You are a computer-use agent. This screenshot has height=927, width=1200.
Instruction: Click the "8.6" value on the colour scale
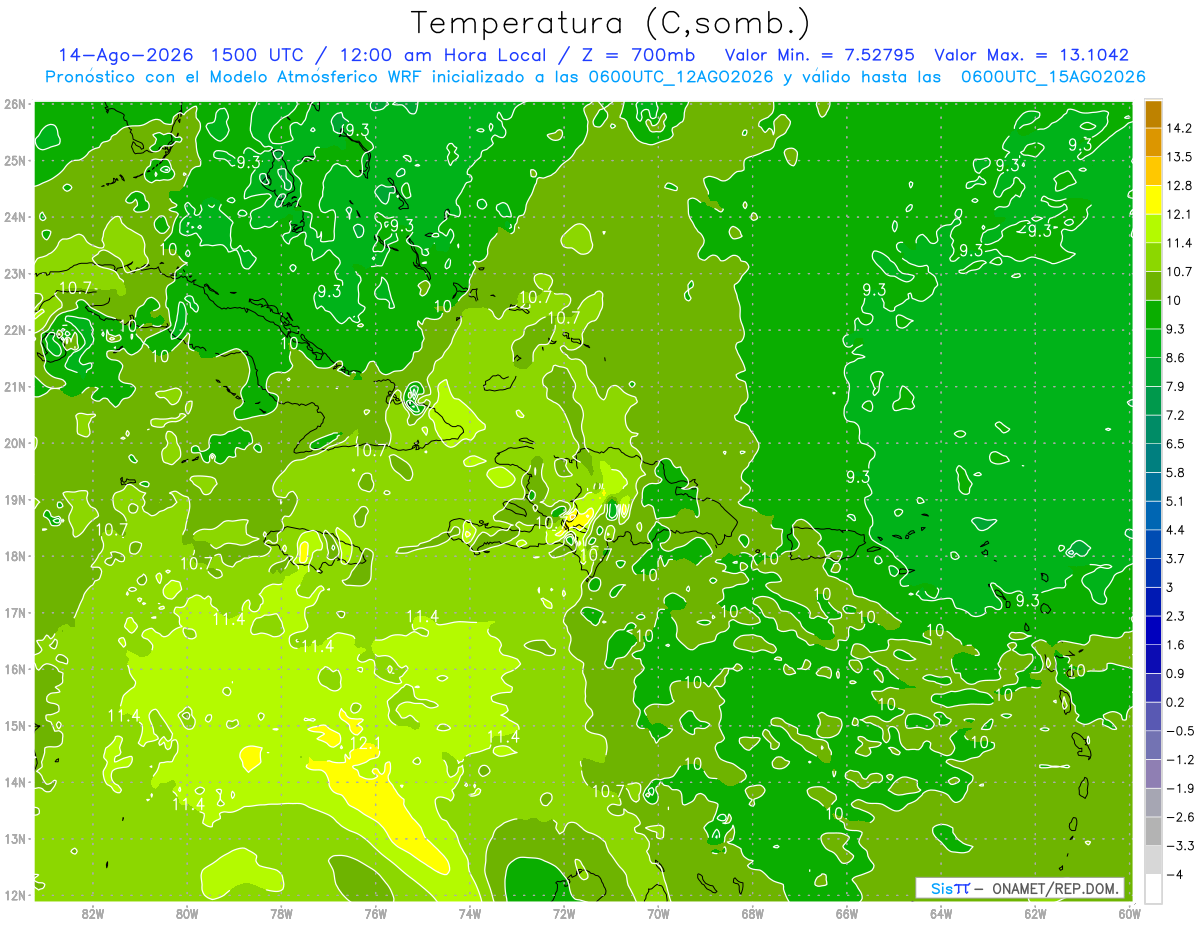tap(1176, 358)
